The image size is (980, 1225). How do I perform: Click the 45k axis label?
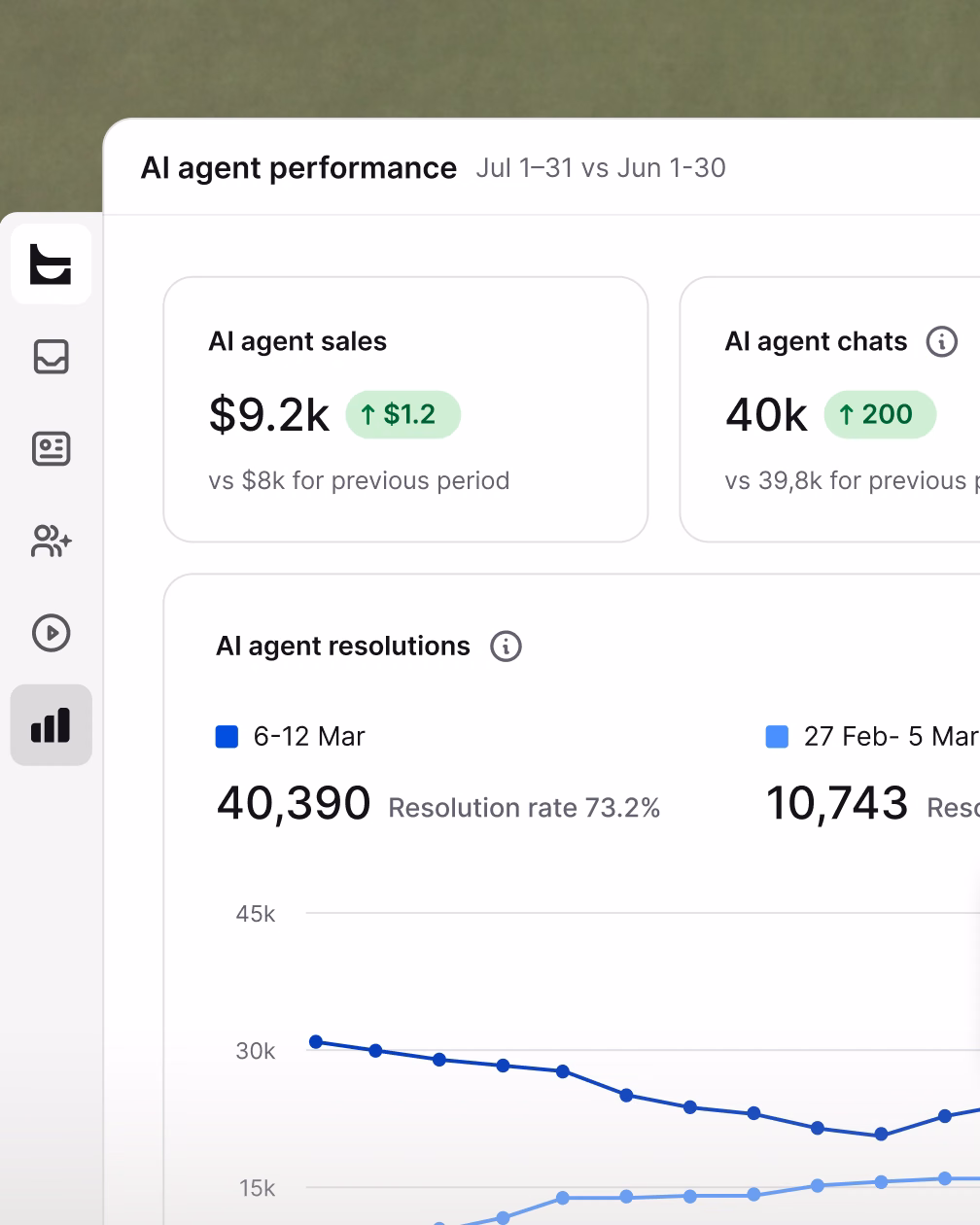[x=256, y=914]
